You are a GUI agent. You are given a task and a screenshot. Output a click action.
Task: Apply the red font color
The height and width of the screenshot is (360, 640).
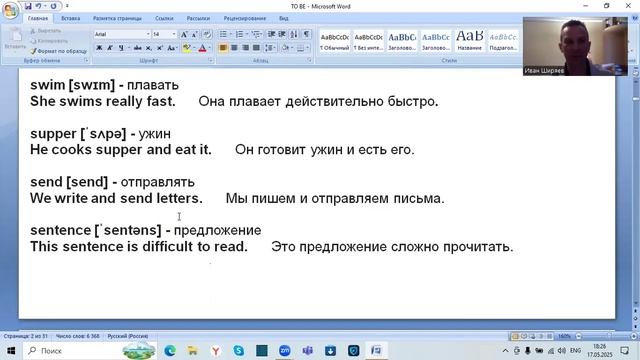click(202, 48)
